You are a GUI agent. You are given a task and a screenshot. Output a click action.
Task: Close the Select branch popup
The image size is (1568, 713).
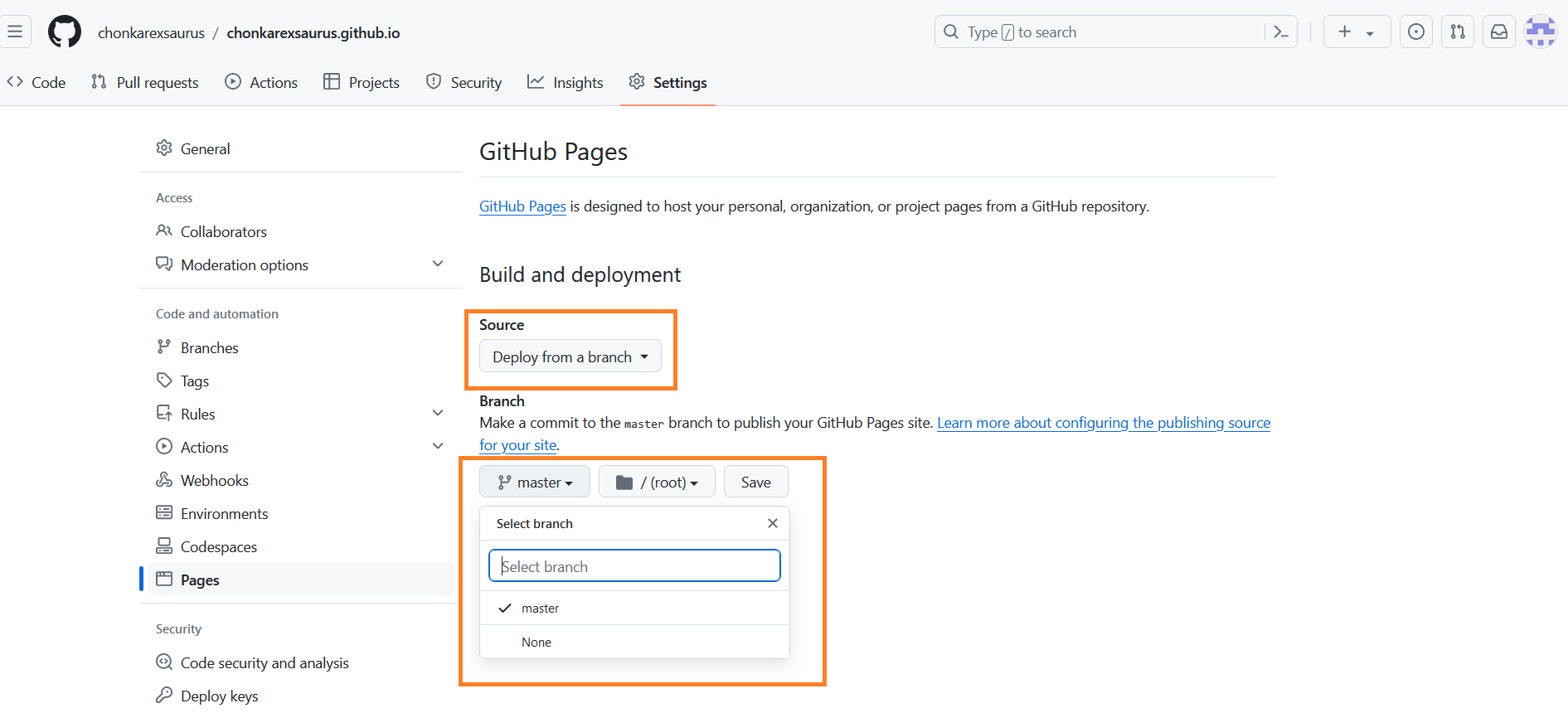coord(773,523)
